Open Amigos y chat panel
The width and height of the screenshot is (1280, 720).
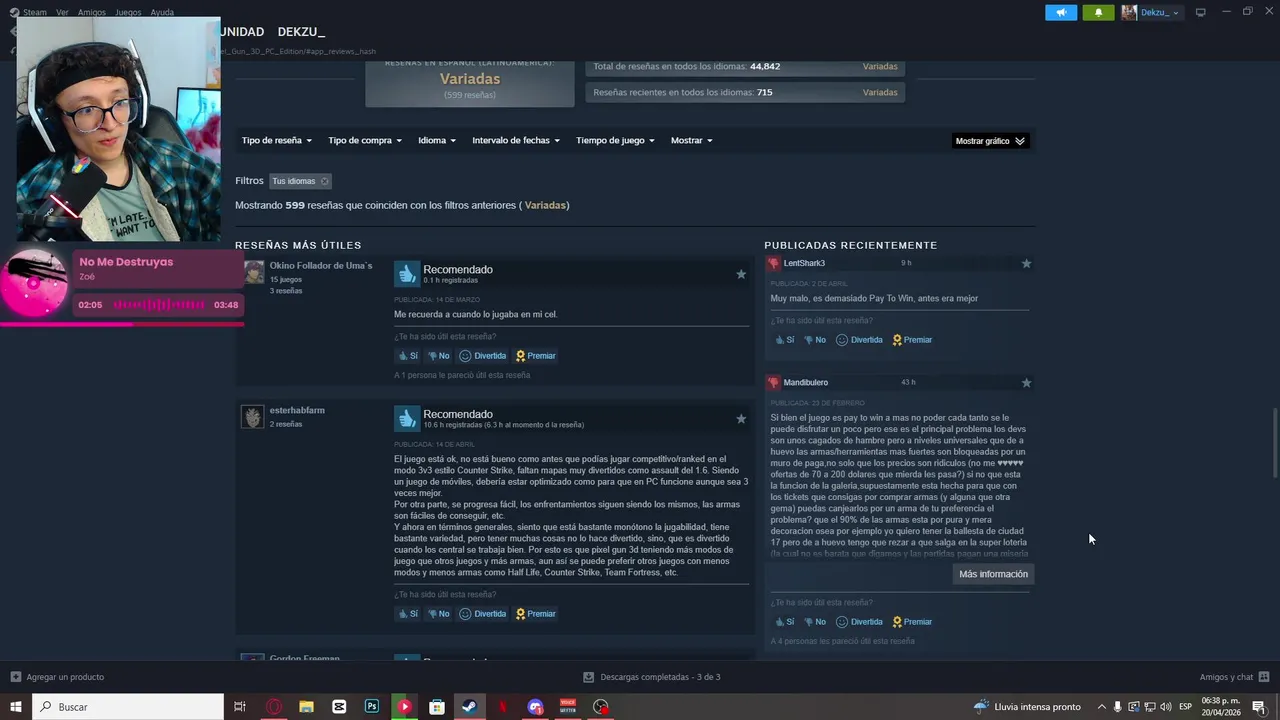click(1234, 677)
